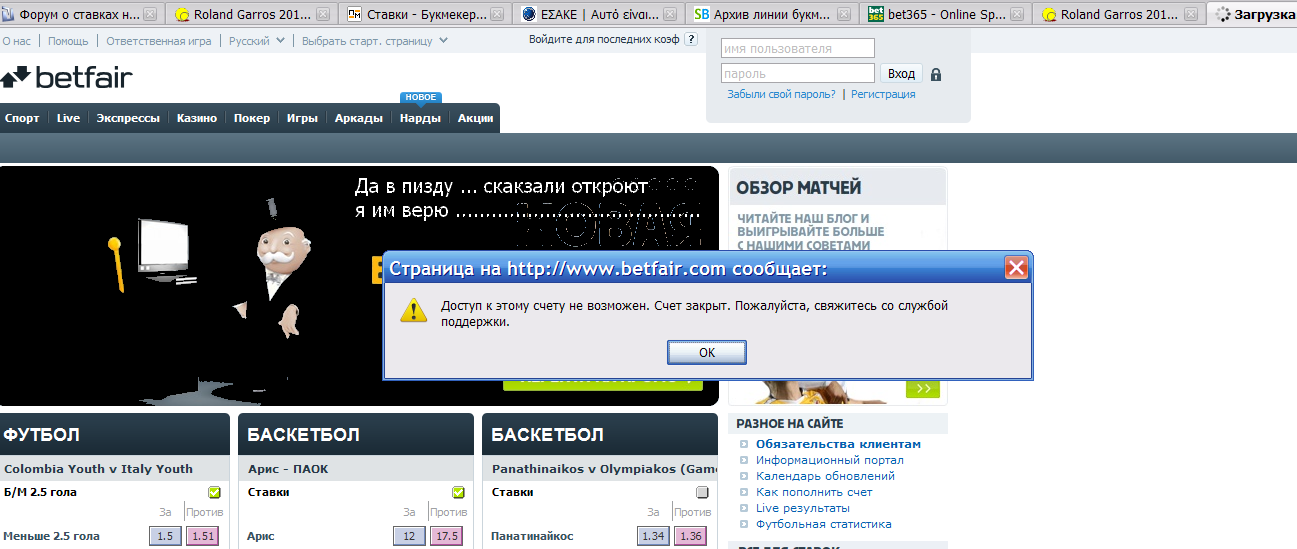
Task: Open the Экспрессы menu item
Action: (128, 118)
